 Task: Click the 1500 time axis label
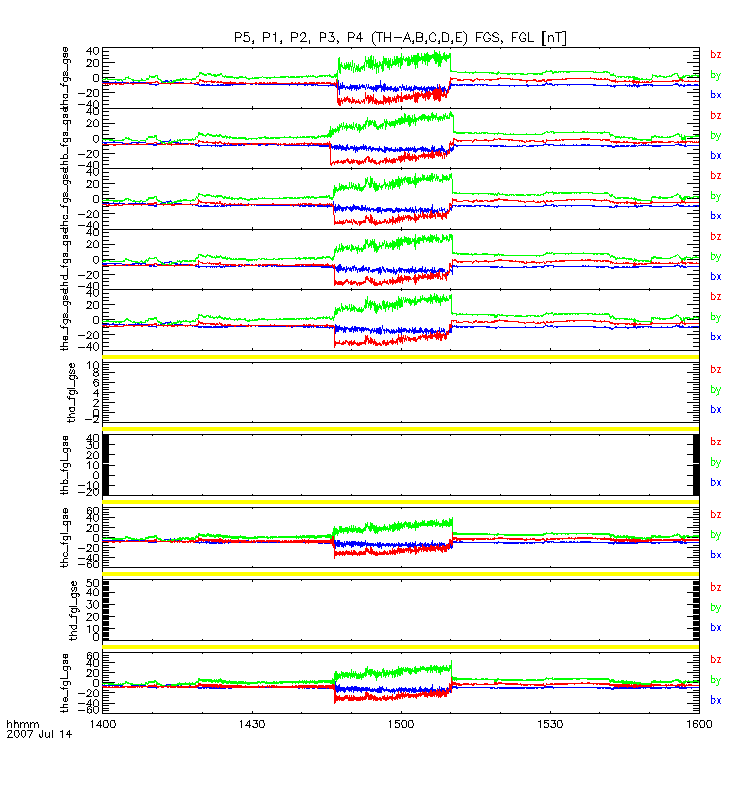pyautogui.click(x=401, y=724)
